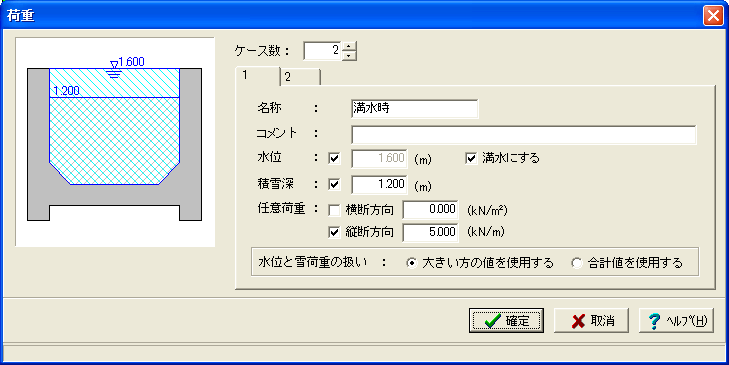
Task: Decrease case count with down arrow
Action: [x=349, y=56]
